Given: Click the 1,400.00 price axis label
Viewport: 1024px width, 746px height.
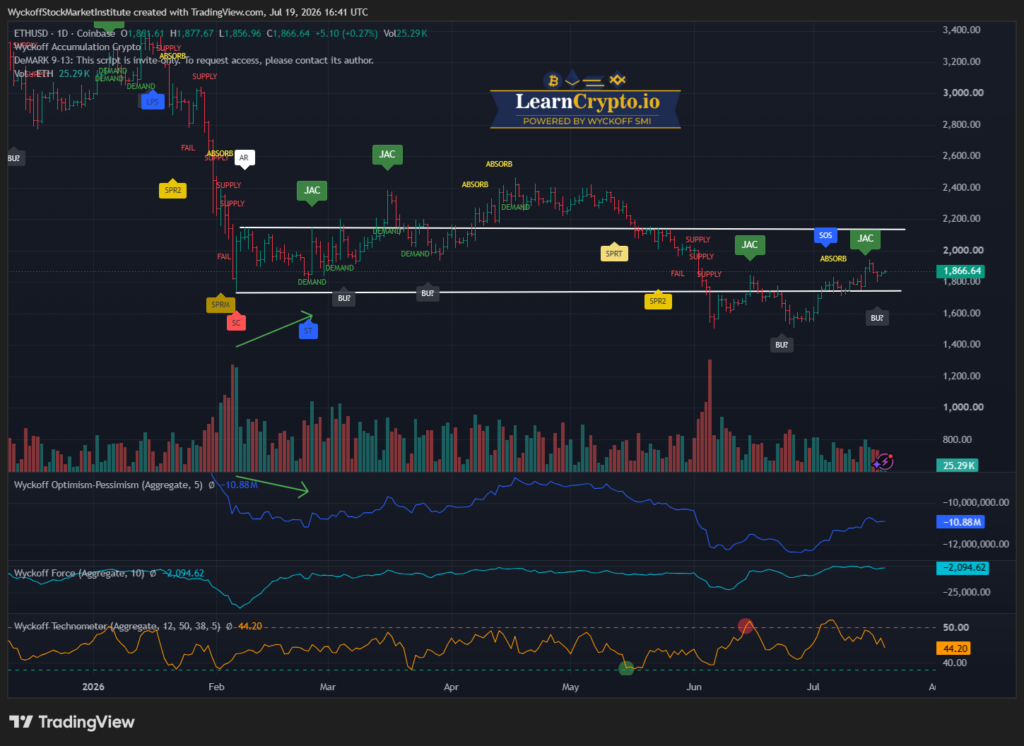Looking at the screenshot, I should 961,344.
